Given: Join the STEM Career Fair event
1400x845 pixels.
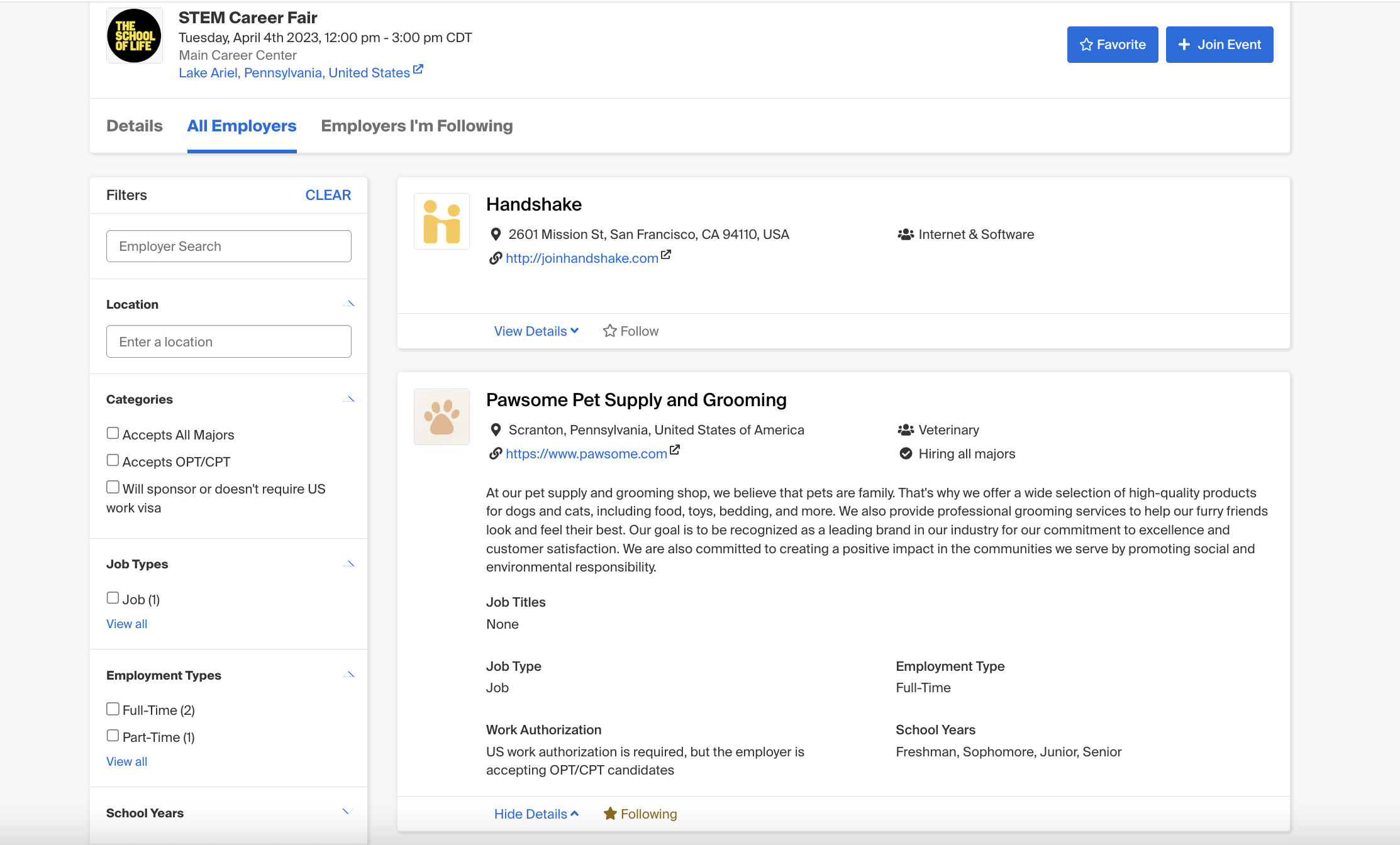Looking at the screenshot, I should point(1219,45).
